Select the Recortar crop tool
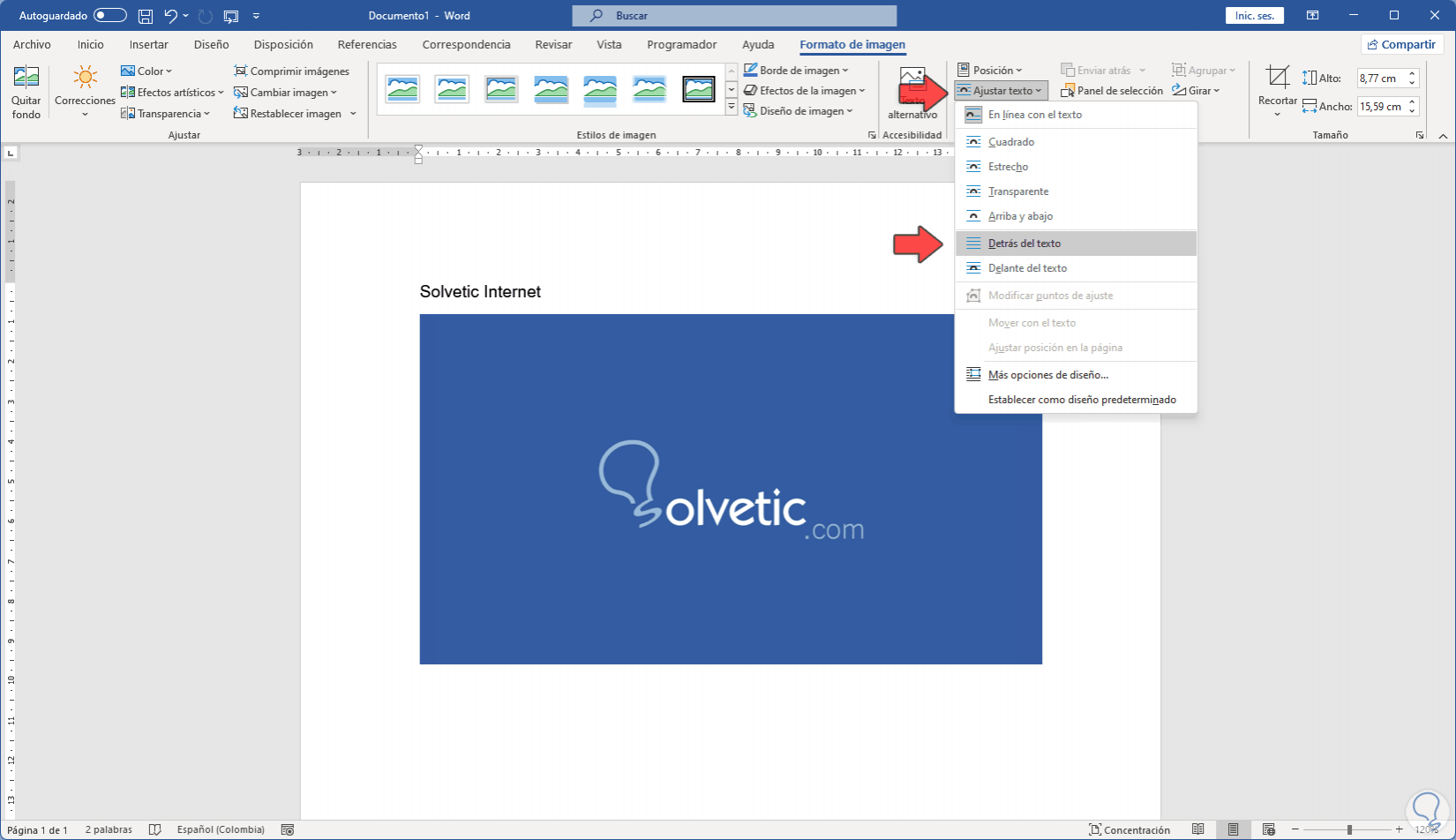This screenshot has height=840, width=1456. 1277,91
